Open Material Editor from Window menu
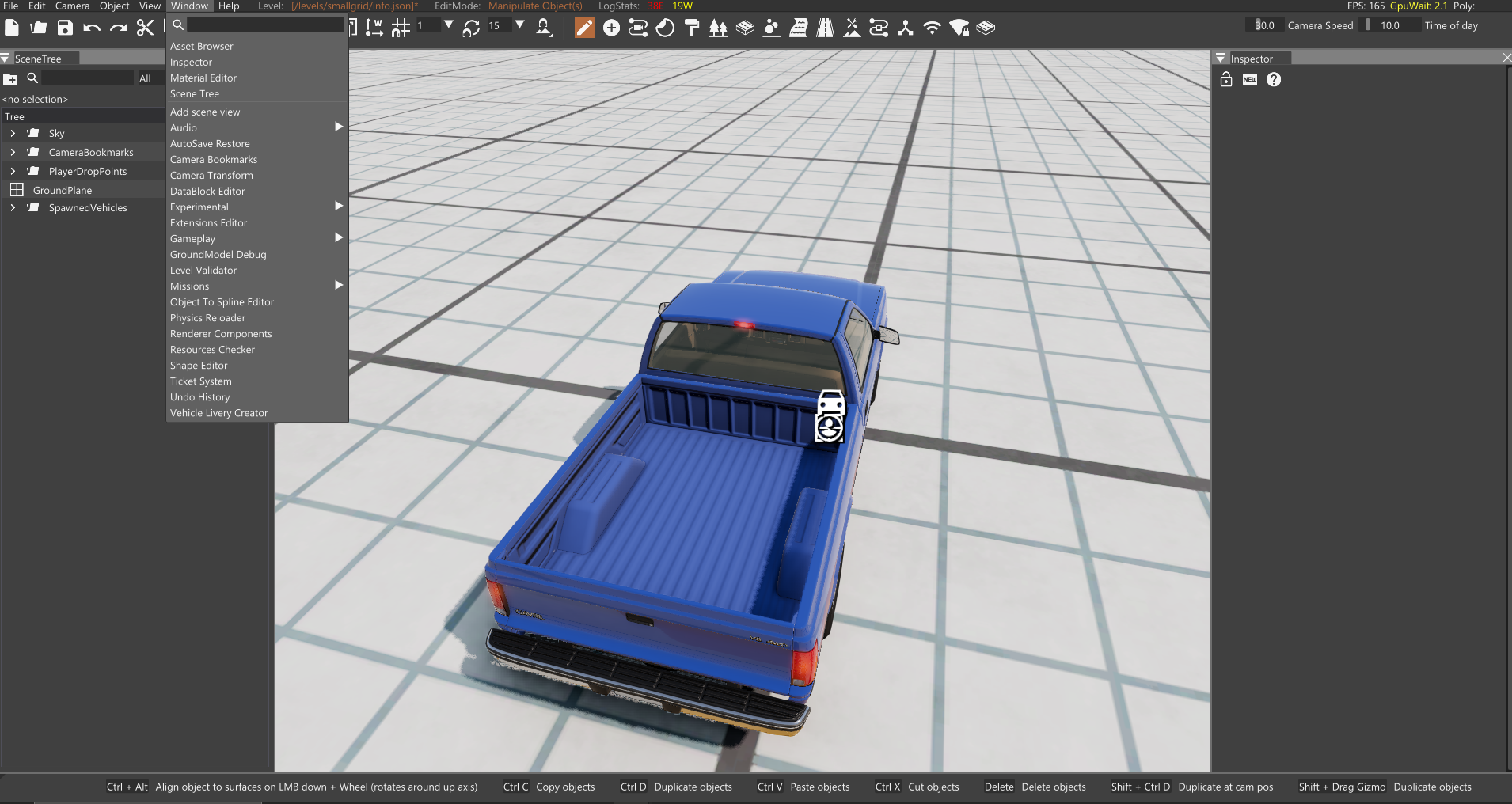 203,78
